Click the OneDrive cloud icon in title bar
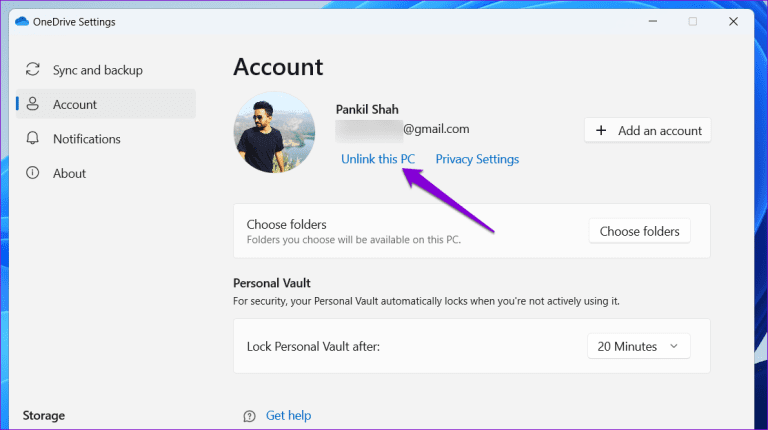 23,21
